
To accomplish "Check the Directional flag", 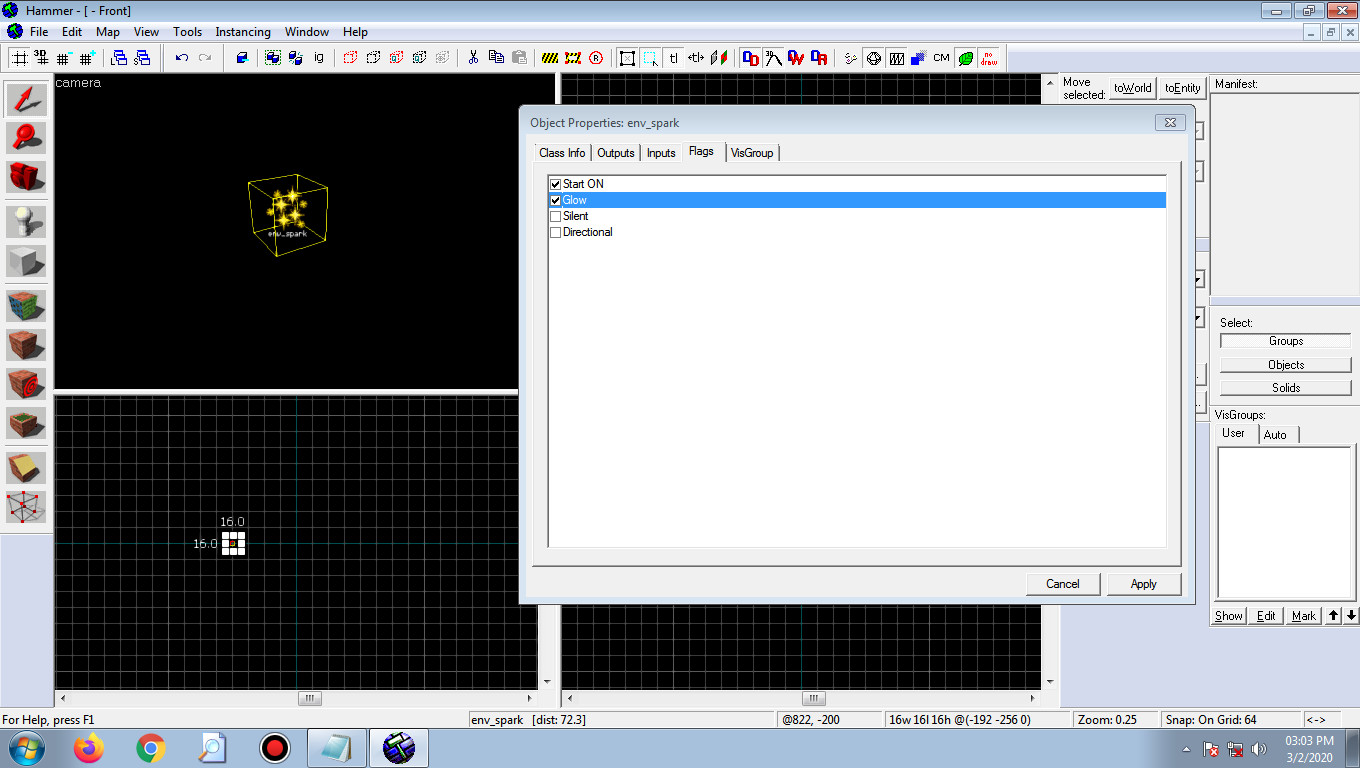I will tap(555, 232).
